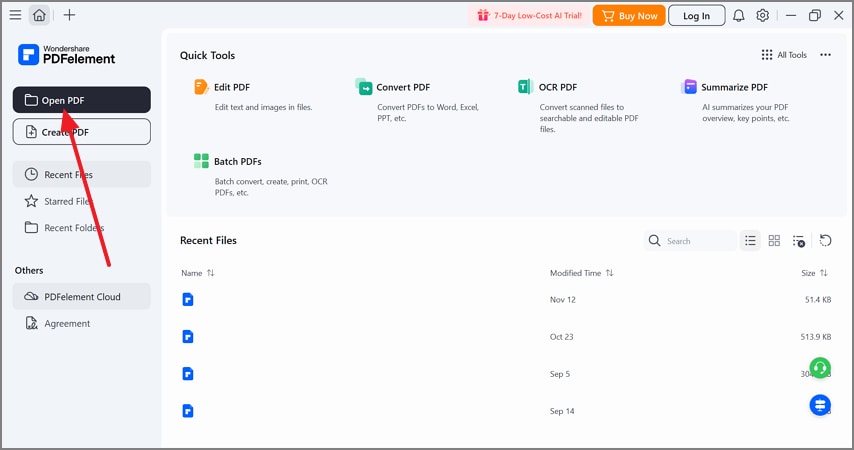854x450 pixels.
Task: Open the settings gear
Action: point(763,15)
